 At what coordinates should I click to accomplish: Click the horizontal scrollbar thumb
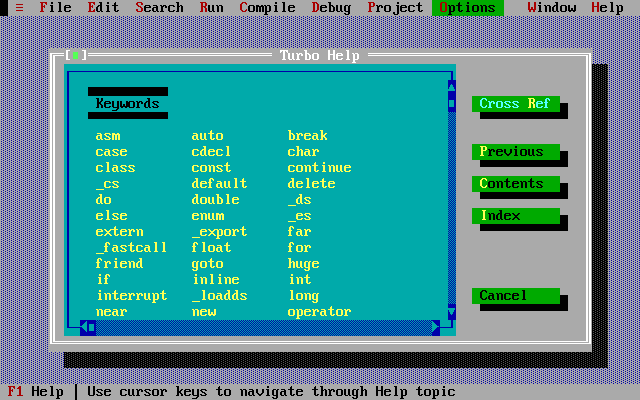pos(92,327)
